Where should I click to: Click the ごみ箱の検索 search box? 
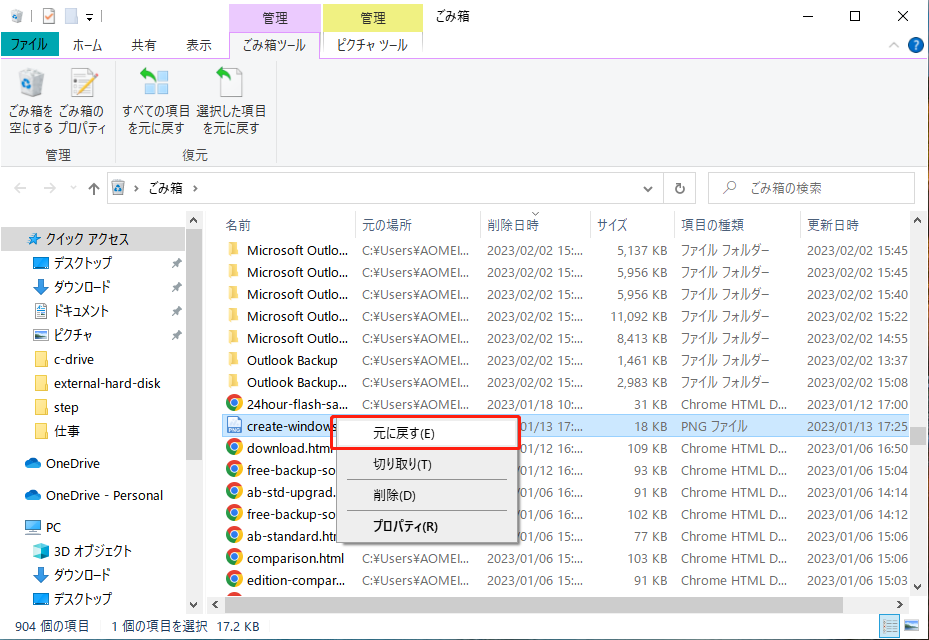click(x=811, y=188)
